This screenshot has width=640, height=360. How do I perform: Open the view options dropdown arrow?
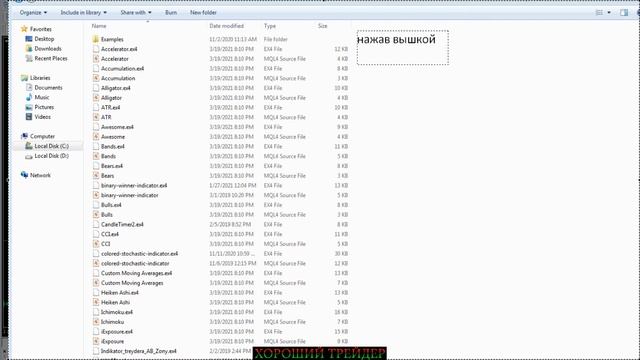tap(609, 13)
